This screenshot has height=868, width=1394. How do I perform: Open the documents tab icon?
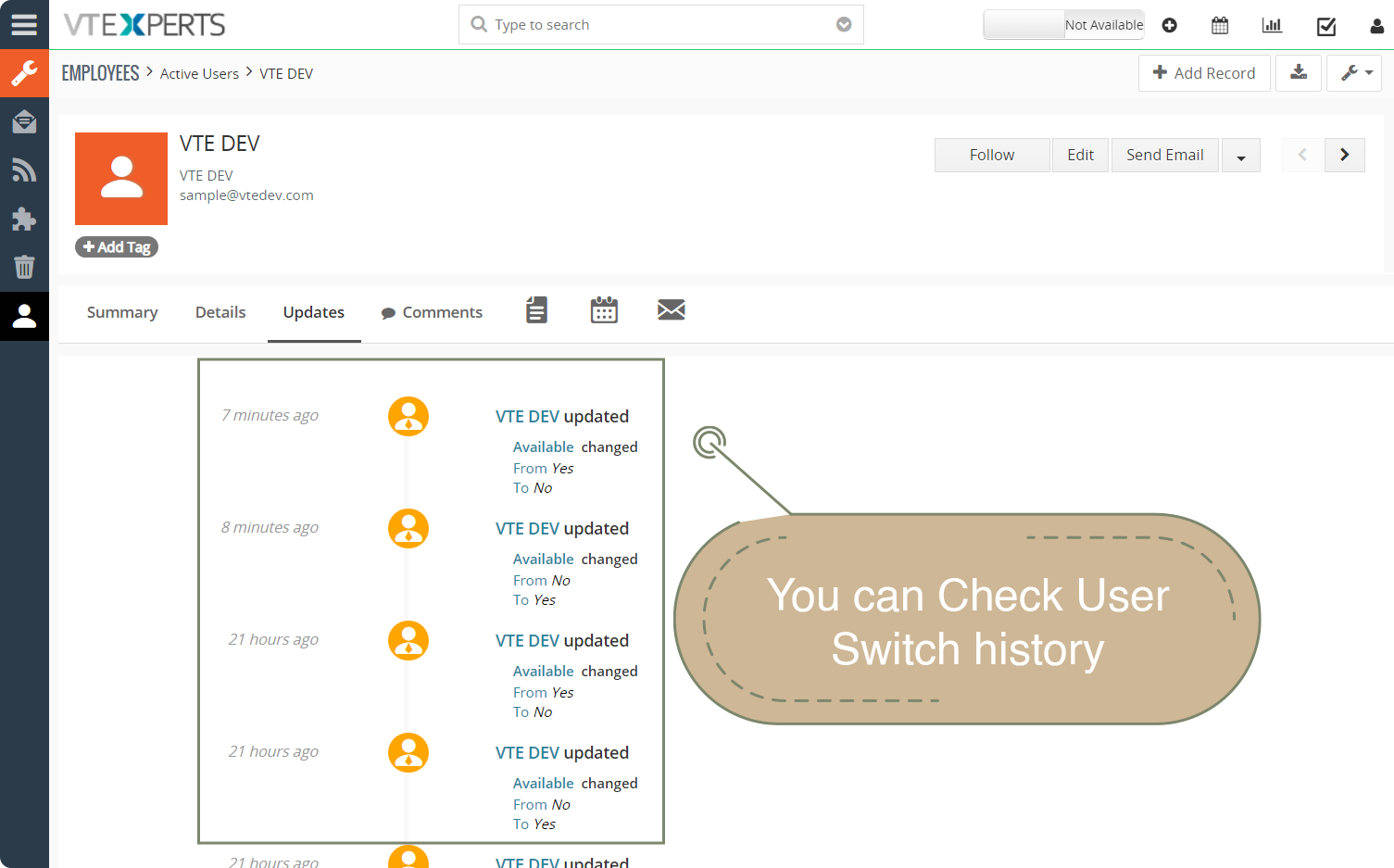(536, 310)
